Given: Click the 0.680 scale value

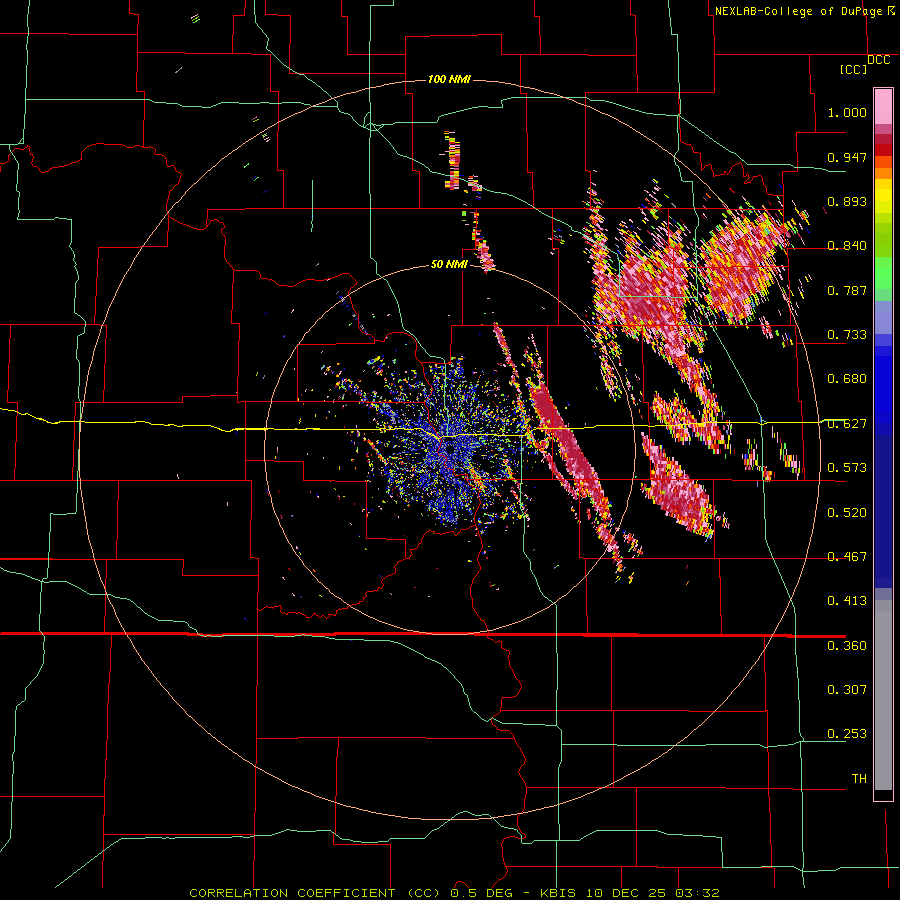Looking at the screenshot, I should (x=847, y=379).
